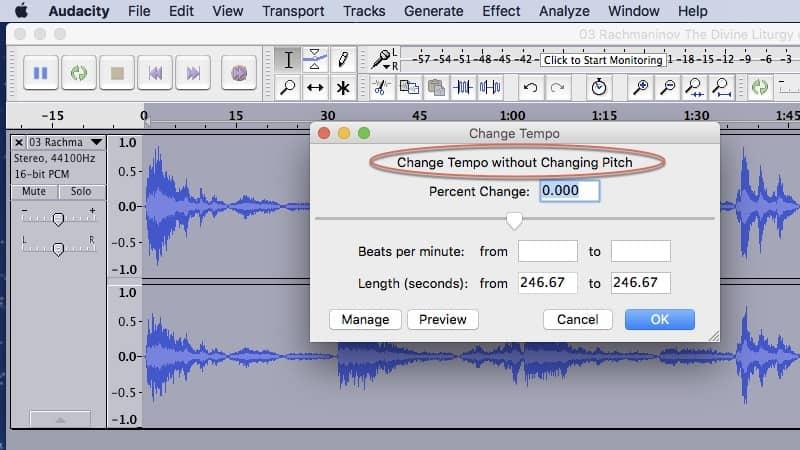Screen dimensions: 800x450
Task: Click the Percent Change input field
Action: (x=569, y=191)
